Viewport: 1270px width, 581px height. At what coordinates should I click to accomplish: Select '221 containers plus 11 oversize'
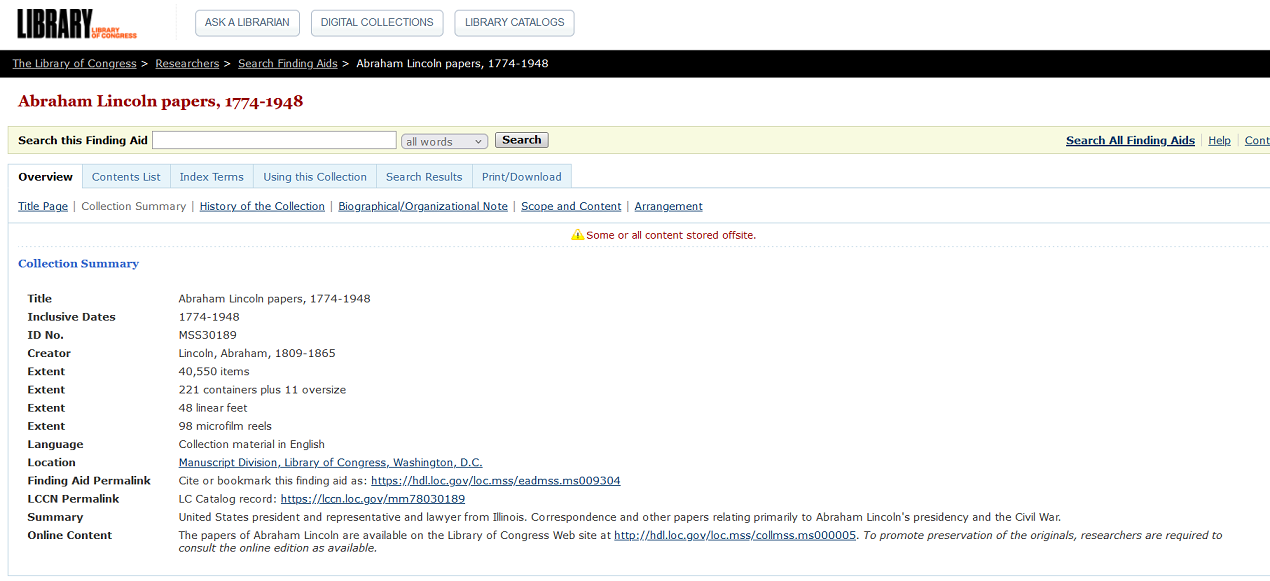coord(262,390)
